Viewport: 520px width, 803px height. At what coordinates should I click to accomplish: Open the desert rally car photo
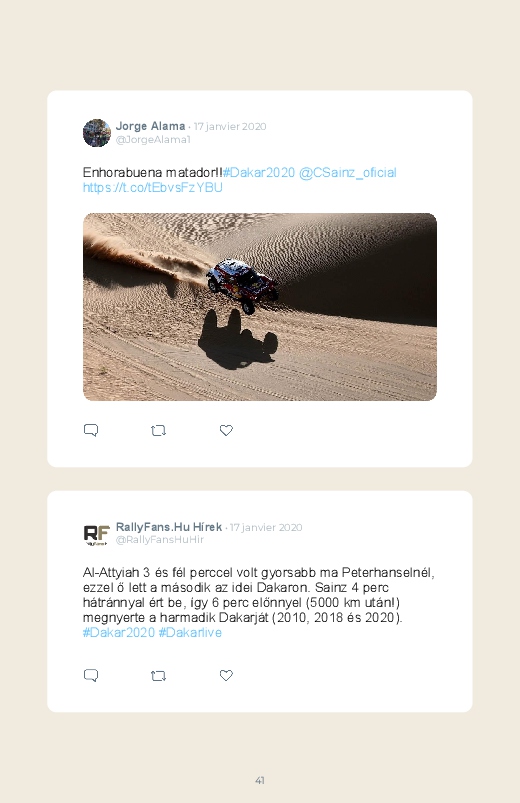click(x=260, y=307)
